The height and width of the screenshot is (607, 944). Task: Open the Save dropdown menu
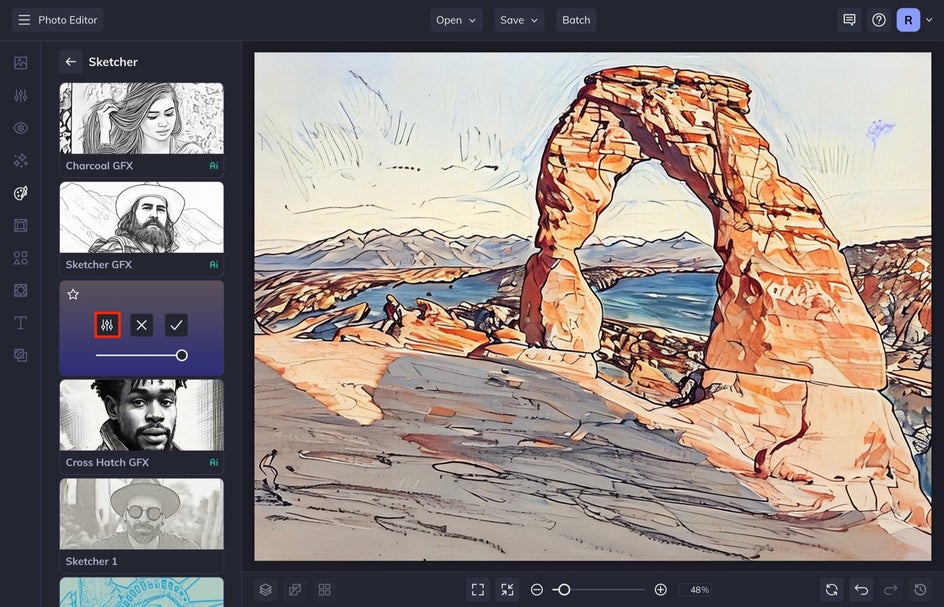pos(519,20)
